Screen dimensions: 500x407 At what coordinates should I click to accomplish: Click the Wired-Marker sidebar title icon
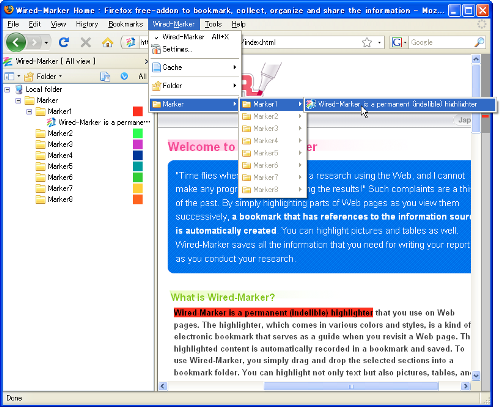tap(8, 61)
